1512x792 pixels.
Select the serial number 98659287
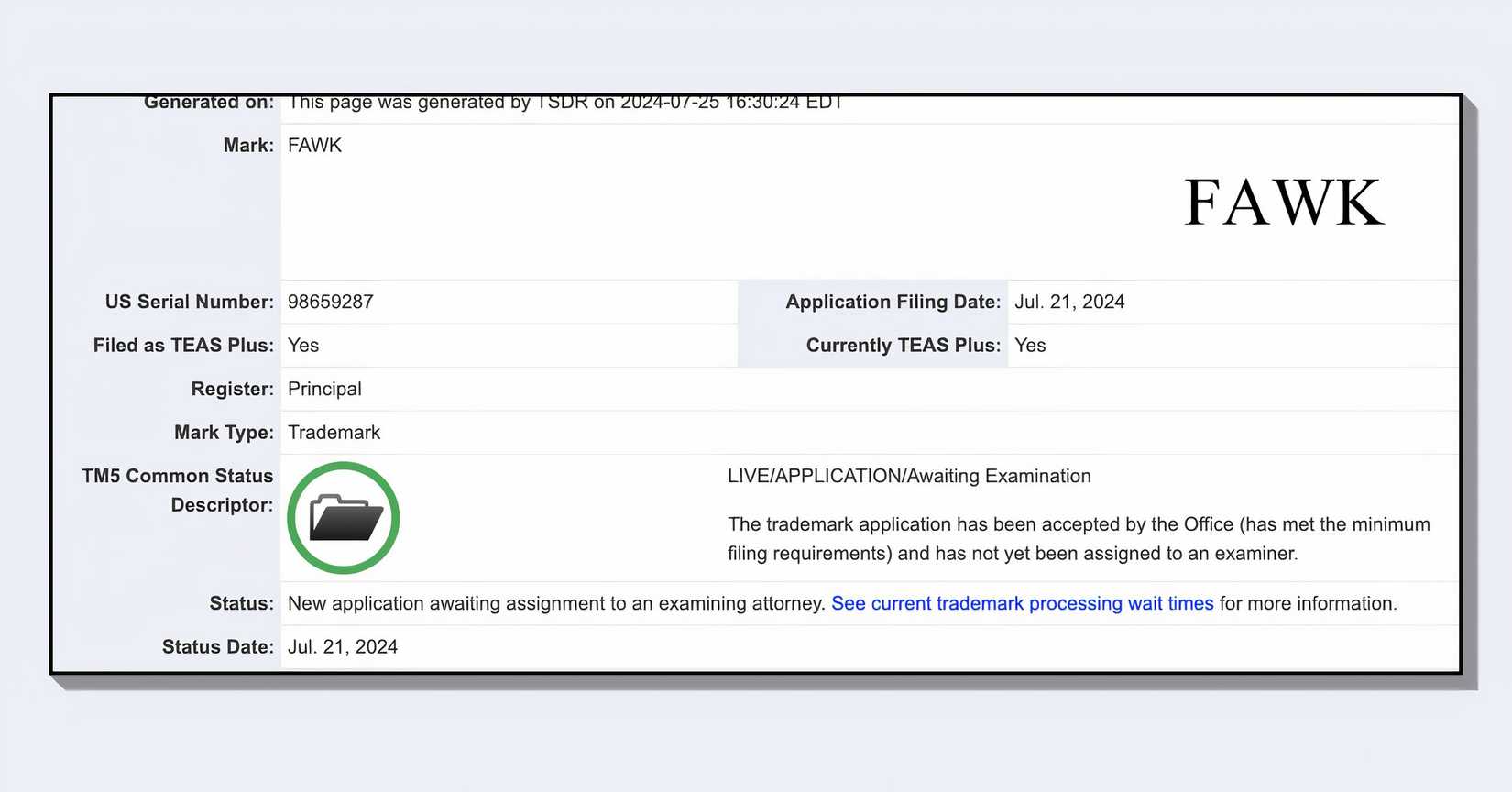(331, 302)
